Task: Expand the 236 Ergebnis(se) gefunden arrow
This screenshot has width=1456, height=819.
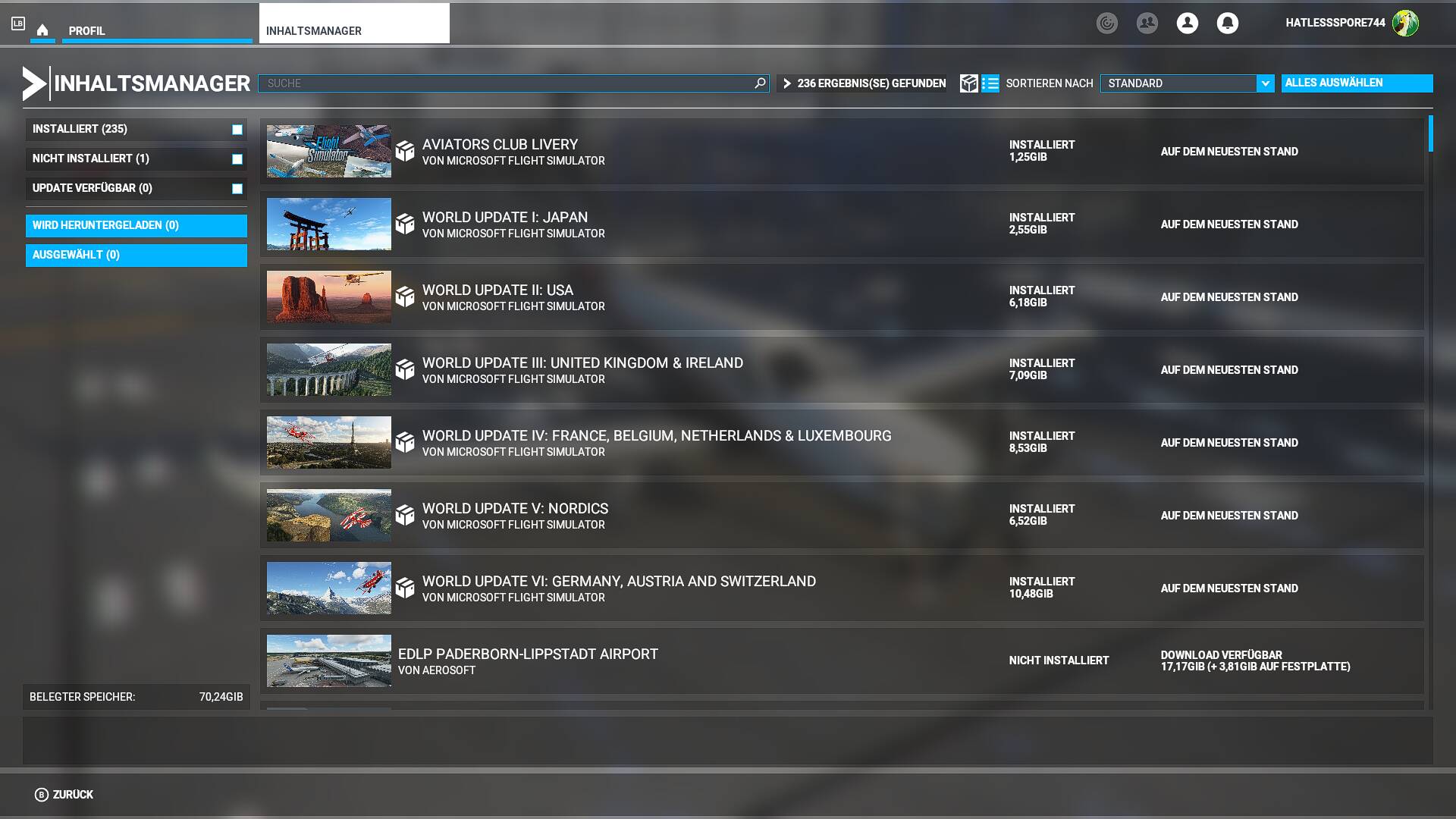Action: (786, 83)
